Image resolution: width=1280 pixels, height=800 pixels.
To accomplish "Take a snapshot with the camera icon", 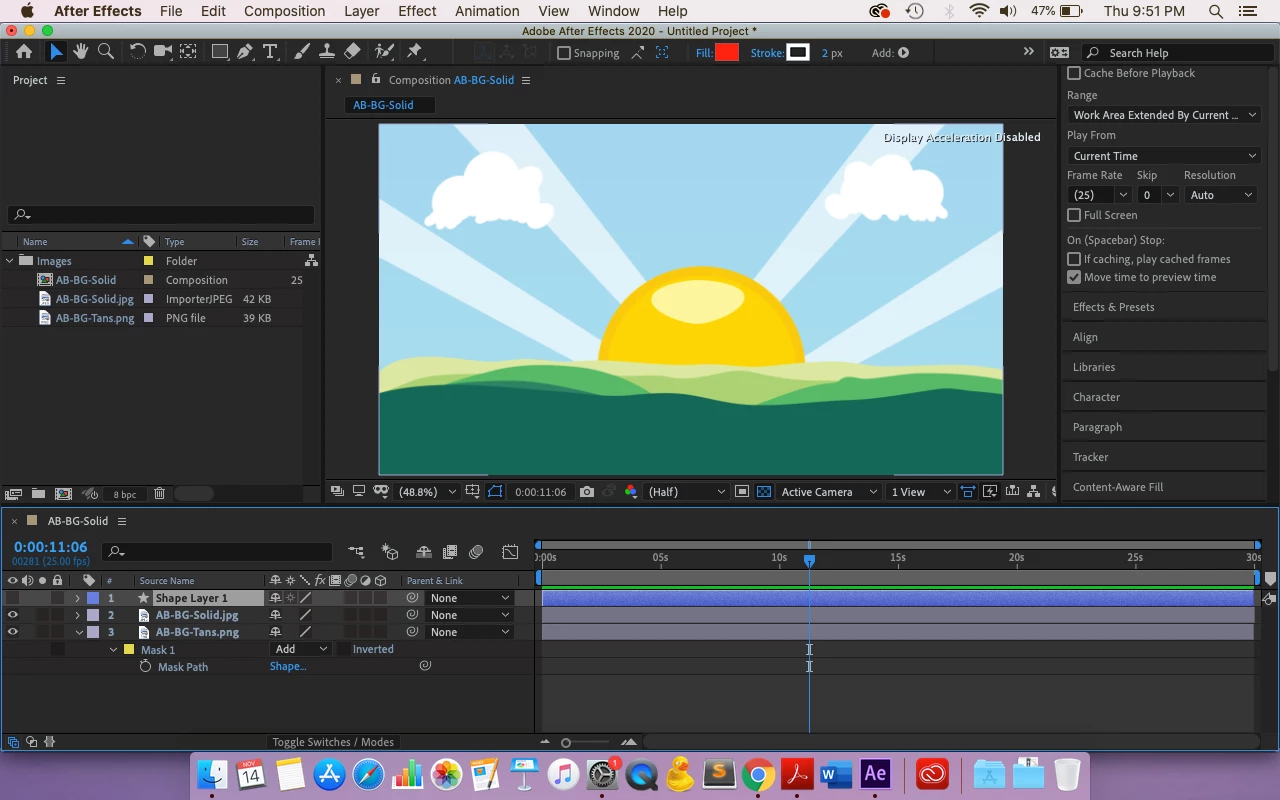I will (587, 492).
